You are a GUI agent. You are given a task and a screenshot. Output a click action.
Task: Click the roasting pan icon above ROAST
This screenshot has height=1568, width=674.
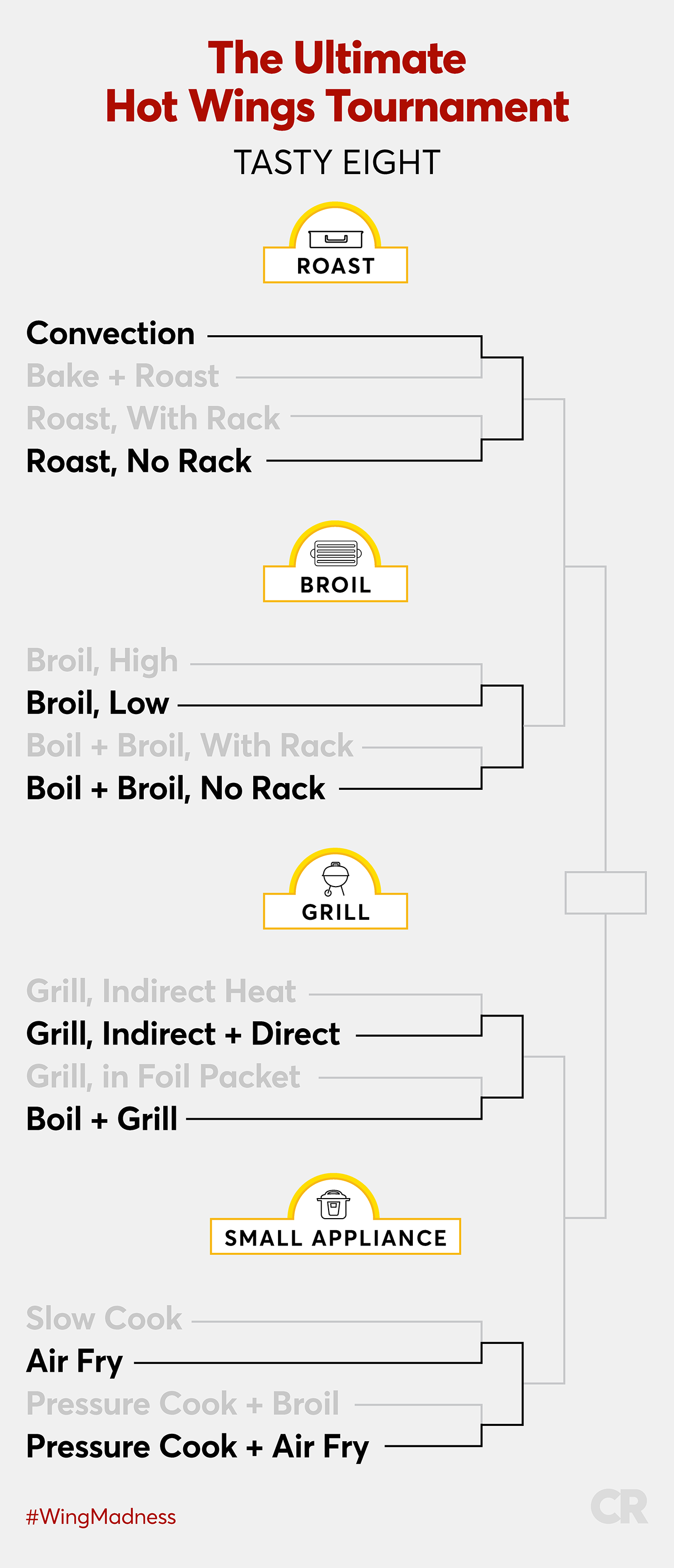336,238
